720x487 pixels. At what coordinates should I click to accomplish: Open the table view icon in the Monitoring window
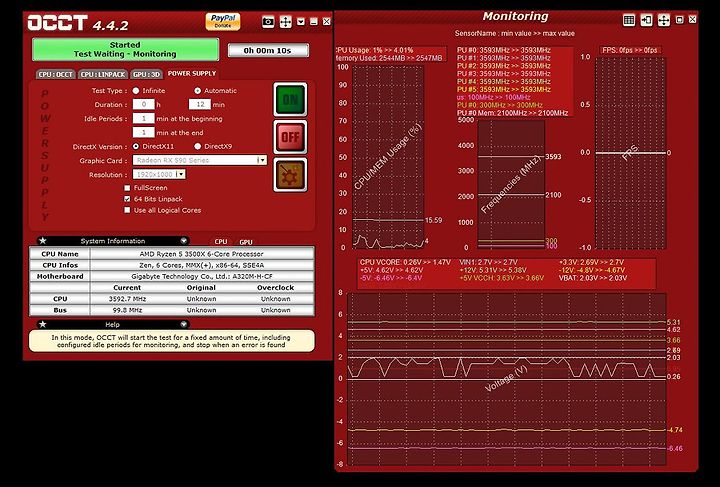[629, 20]
